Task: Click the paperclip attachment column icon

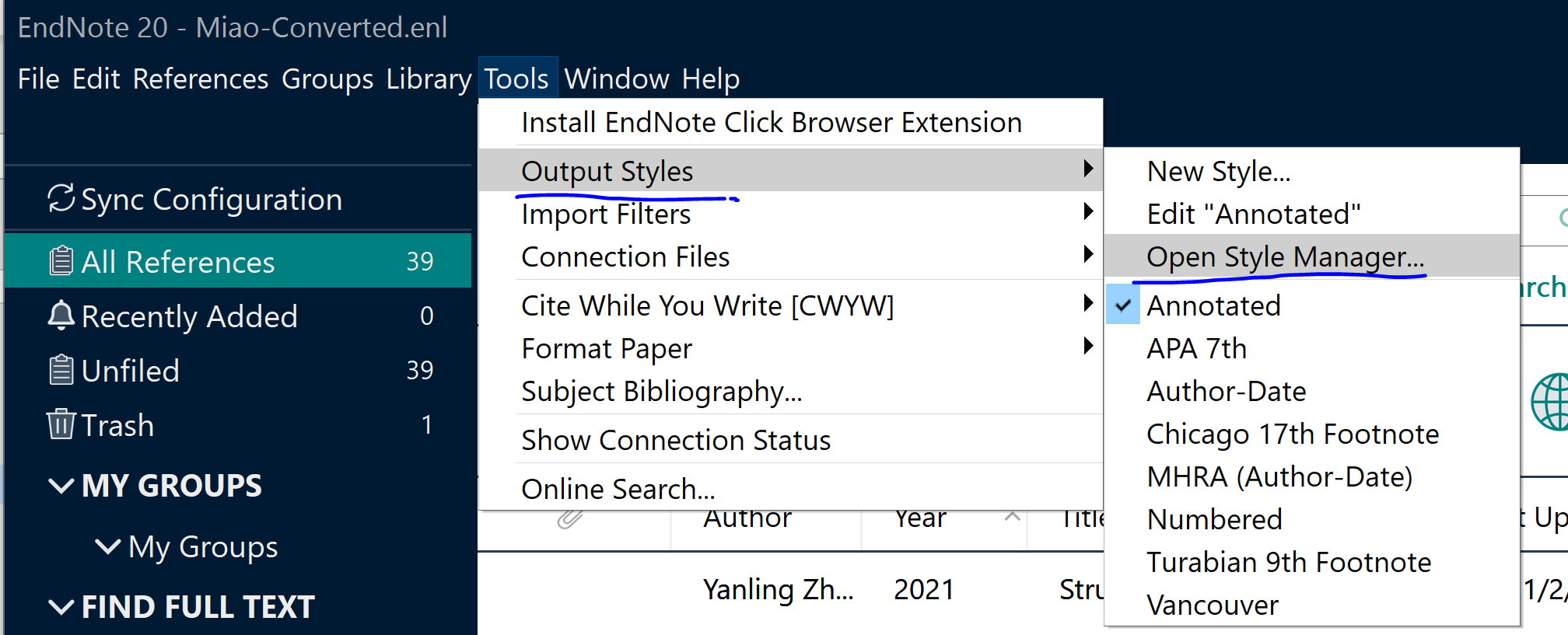Action: [570, 518]
